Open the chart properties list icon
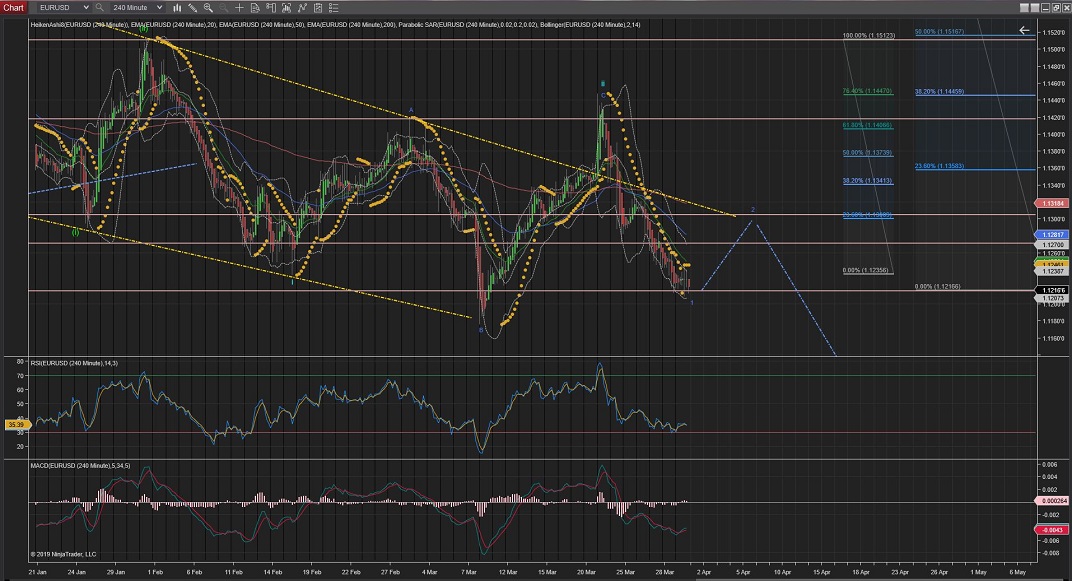The height and width of the screenshot is (581, 1072). [x=334, y=8]
